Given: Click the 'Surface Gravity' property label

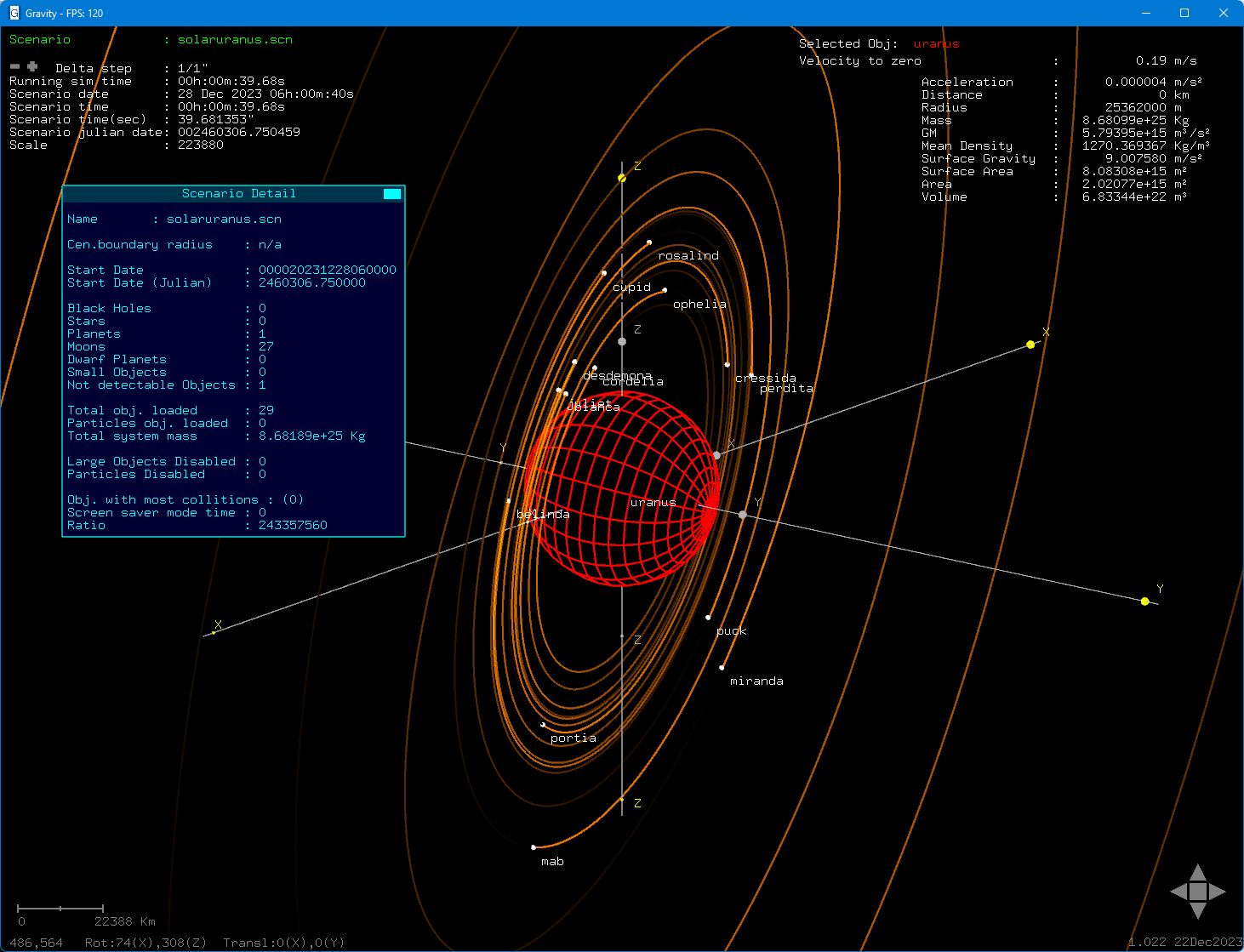Looking at the screenshot, I should point(979,159).
